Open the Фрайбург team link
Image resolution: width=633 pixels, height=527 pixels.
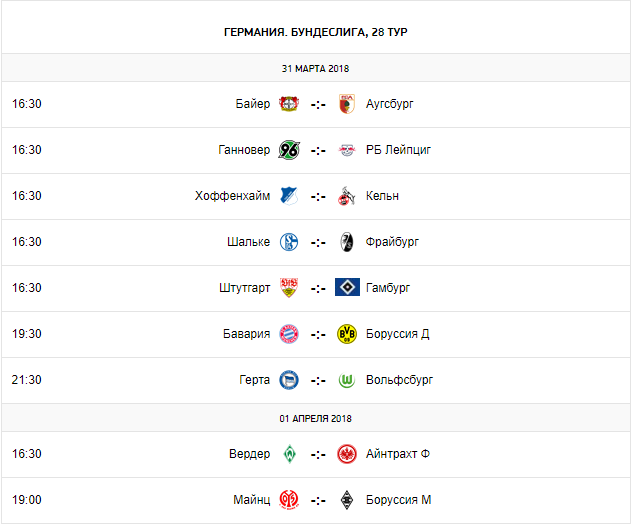click(x=393, y=242)
